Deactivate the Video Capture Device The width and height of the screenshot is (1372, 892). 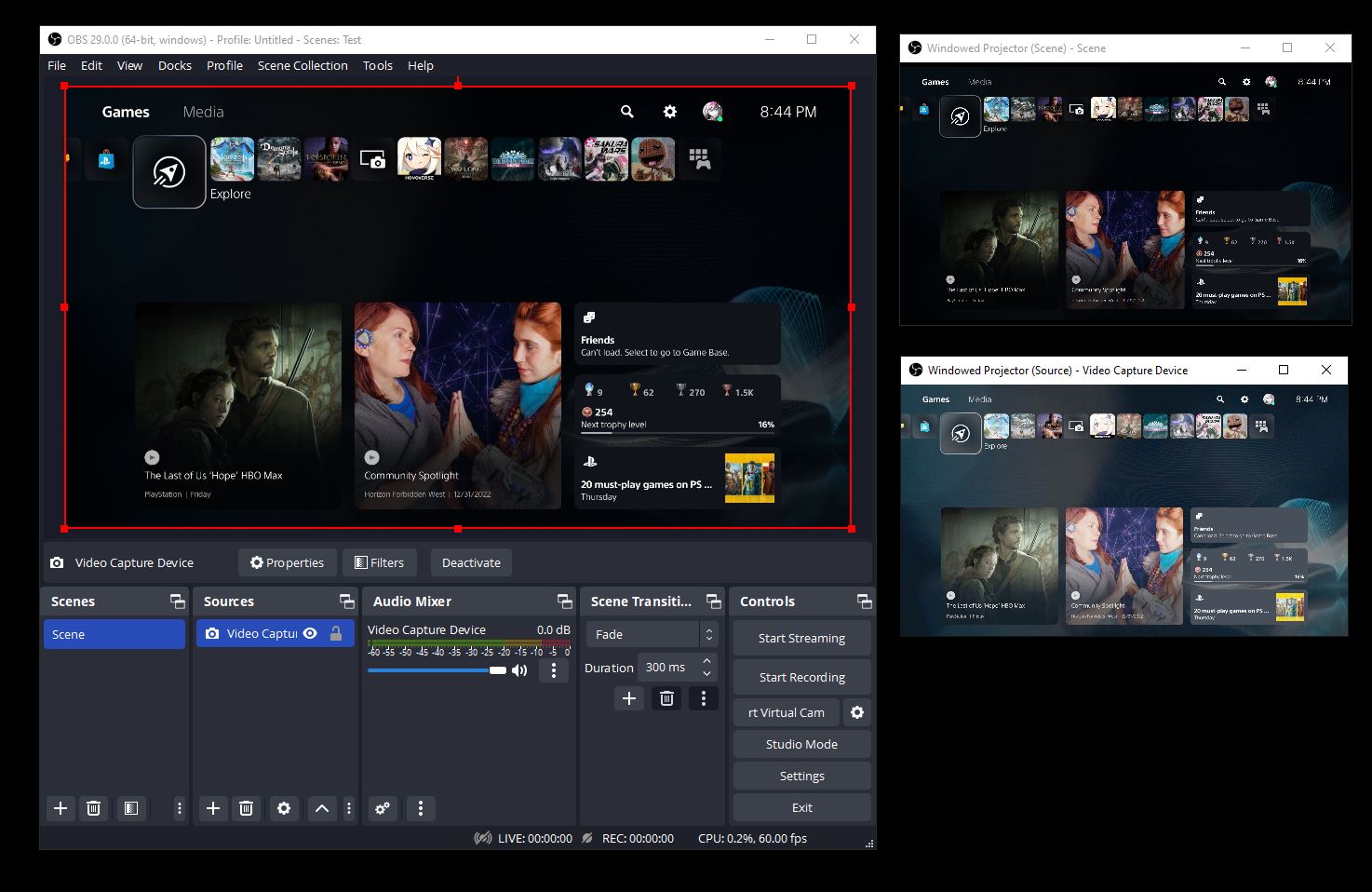(x=470, y=562)
